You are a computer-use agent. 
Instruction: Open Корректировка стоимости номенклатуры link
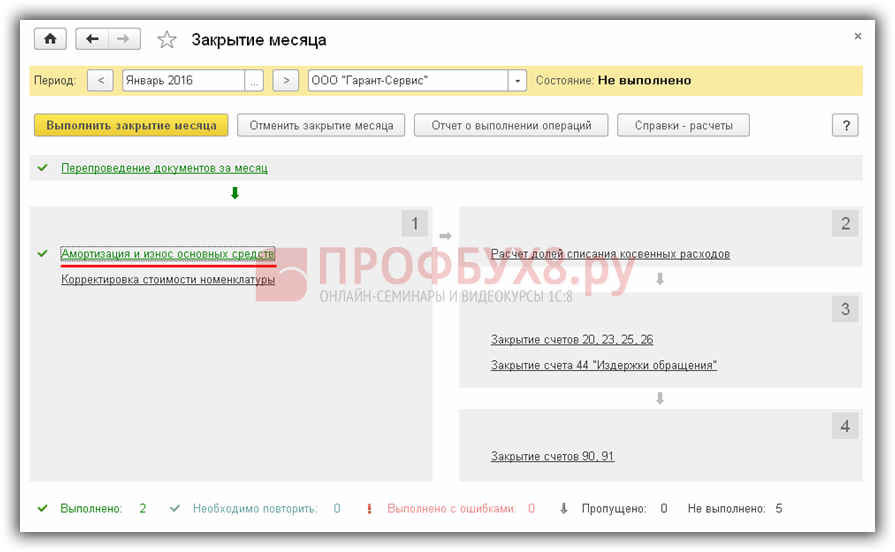[167, 280]
